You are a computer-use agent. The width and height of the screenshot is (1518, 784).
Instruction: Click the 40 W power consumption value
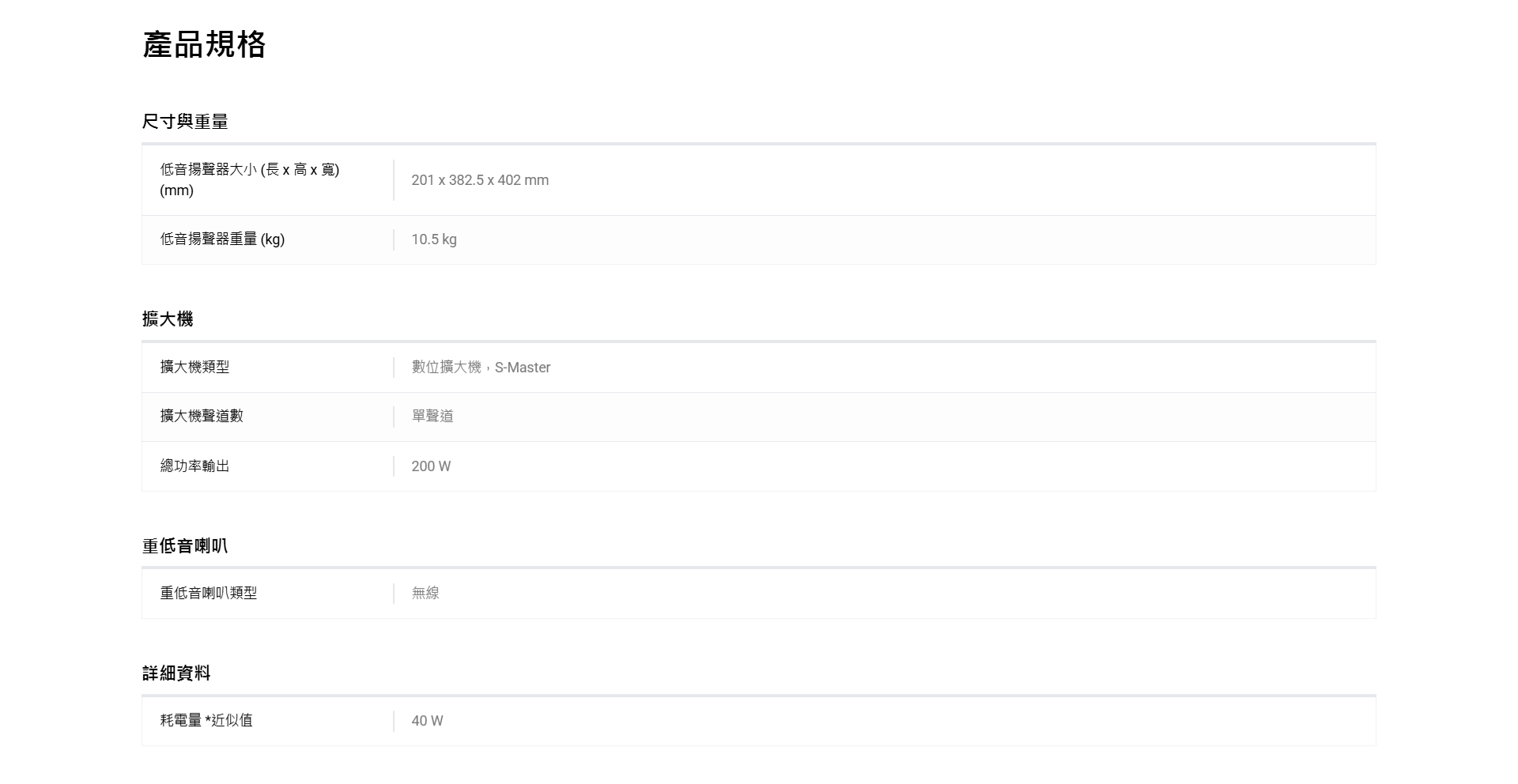click(427, 721)
